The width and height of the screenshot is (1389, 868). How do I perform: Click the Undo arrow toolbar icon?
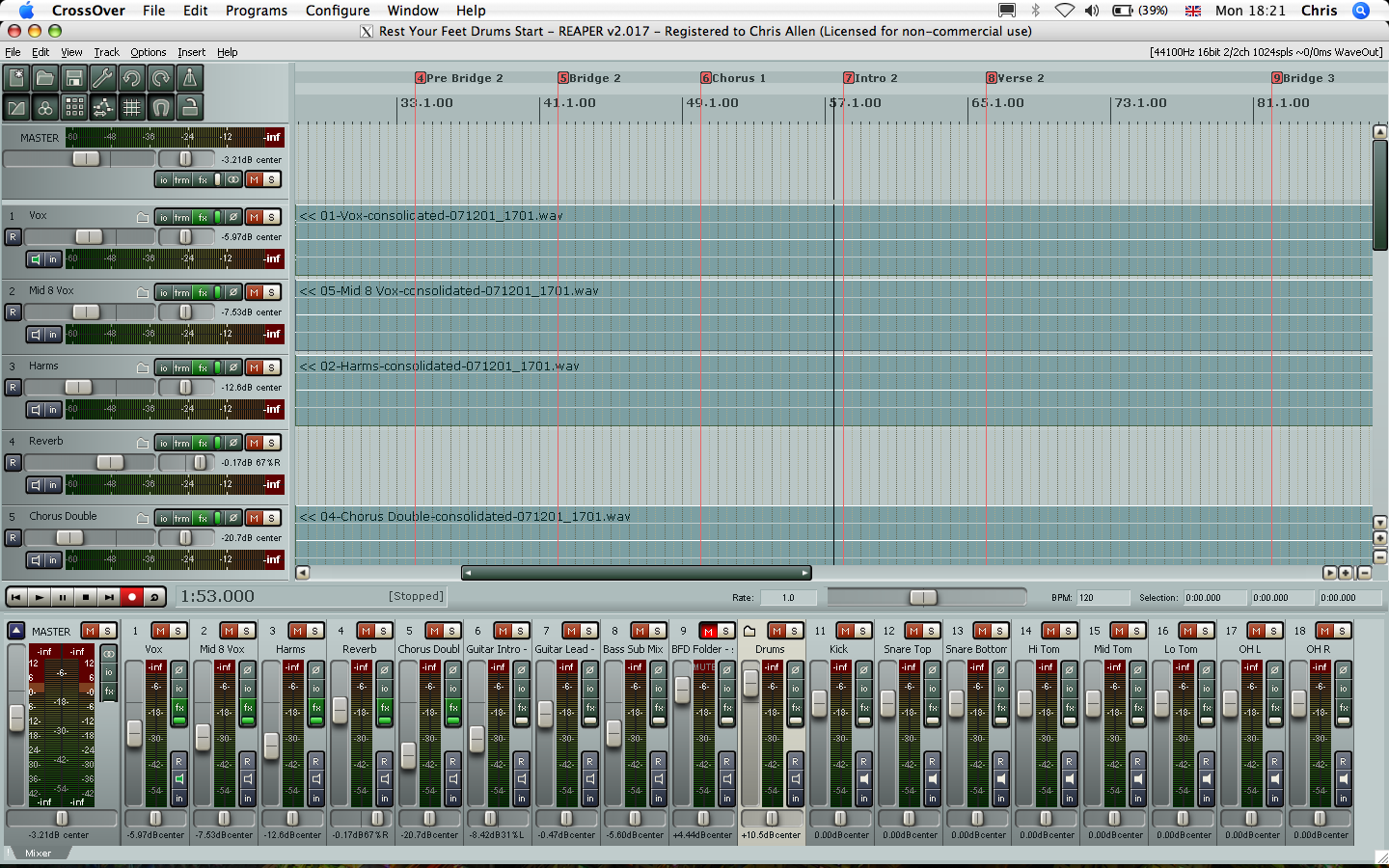[x=132, y=78]
